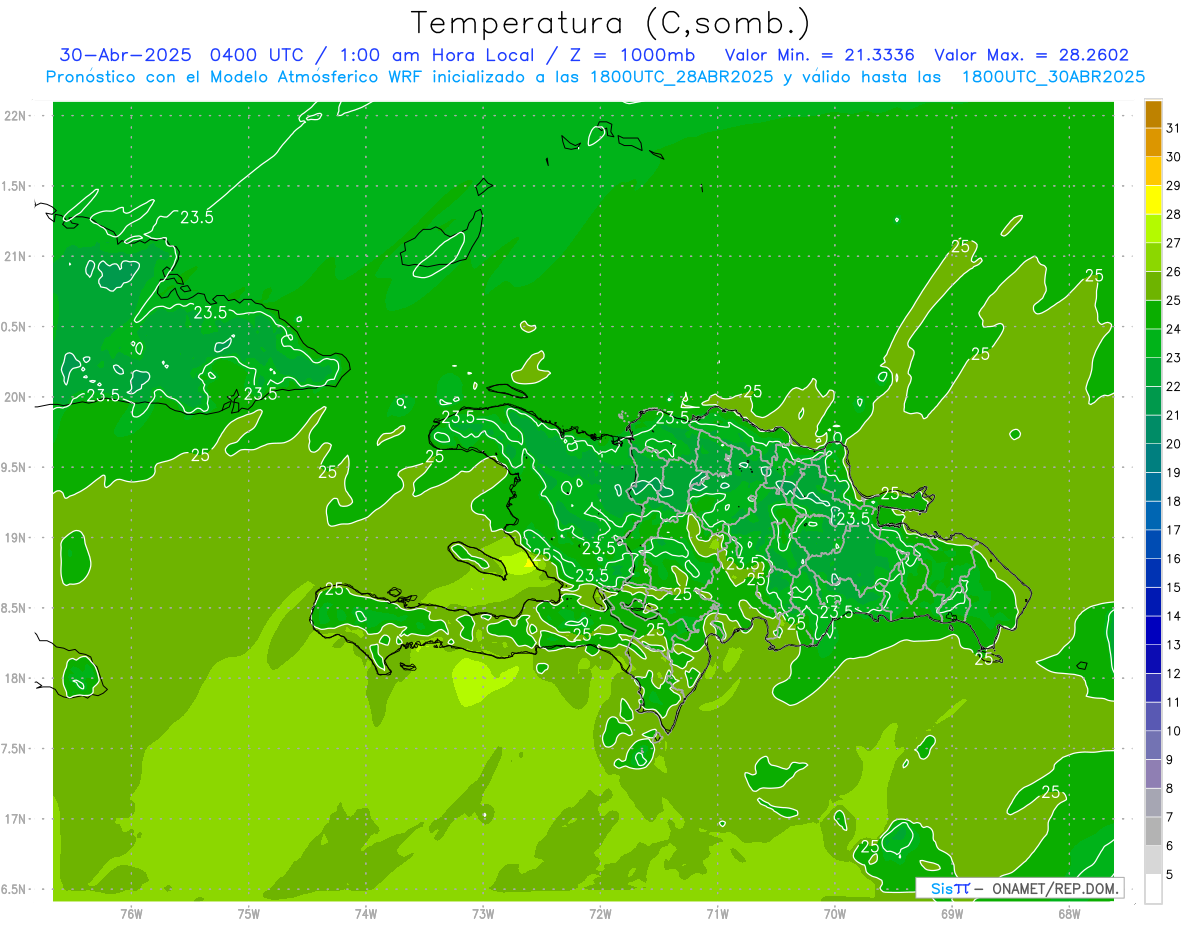
Task: Click the legend value "21"
Action: point(1173,415)
